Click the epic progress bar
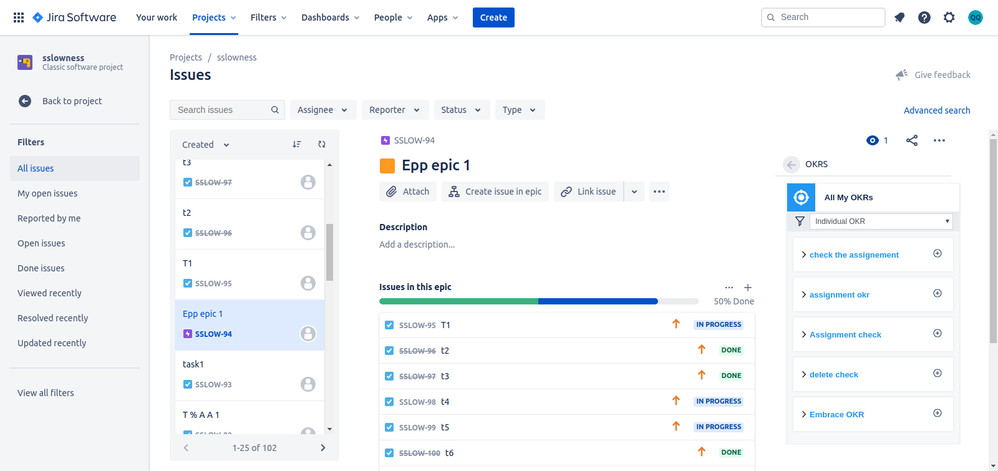Image resolution: width=998 pixels, height=471 pixels. (x=538, y=301)
